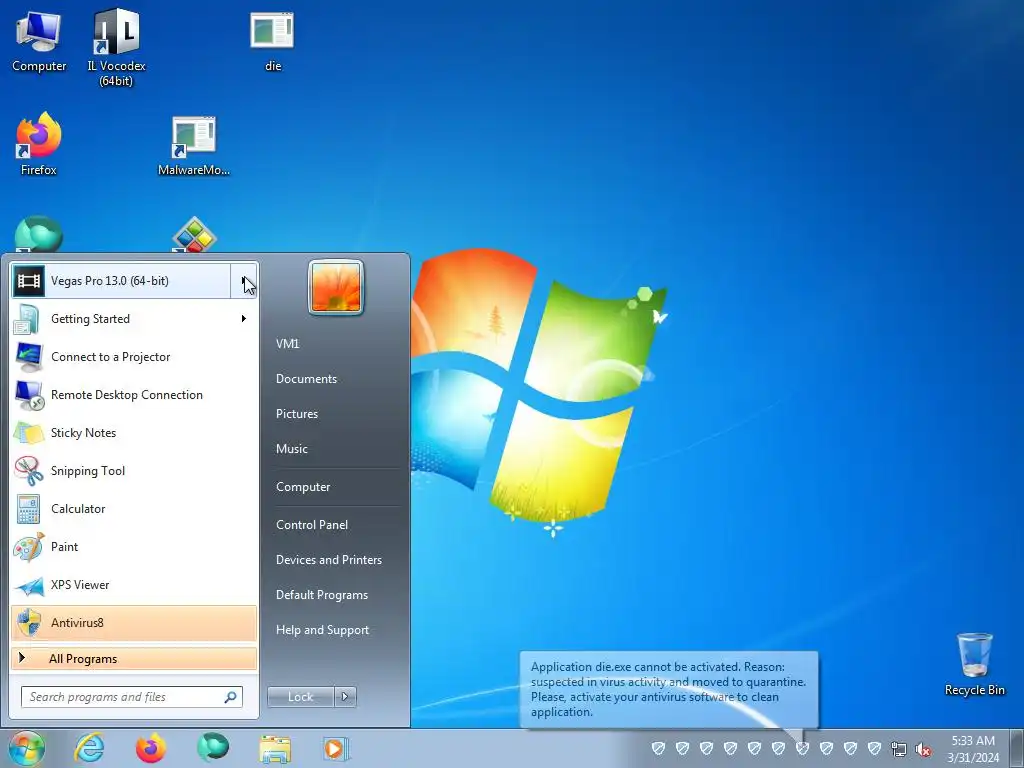Image resolution: width=1024 pixels, height=768 pixels.
Task: Open the arrow menu beside Lock
Action: coord(345,697)
